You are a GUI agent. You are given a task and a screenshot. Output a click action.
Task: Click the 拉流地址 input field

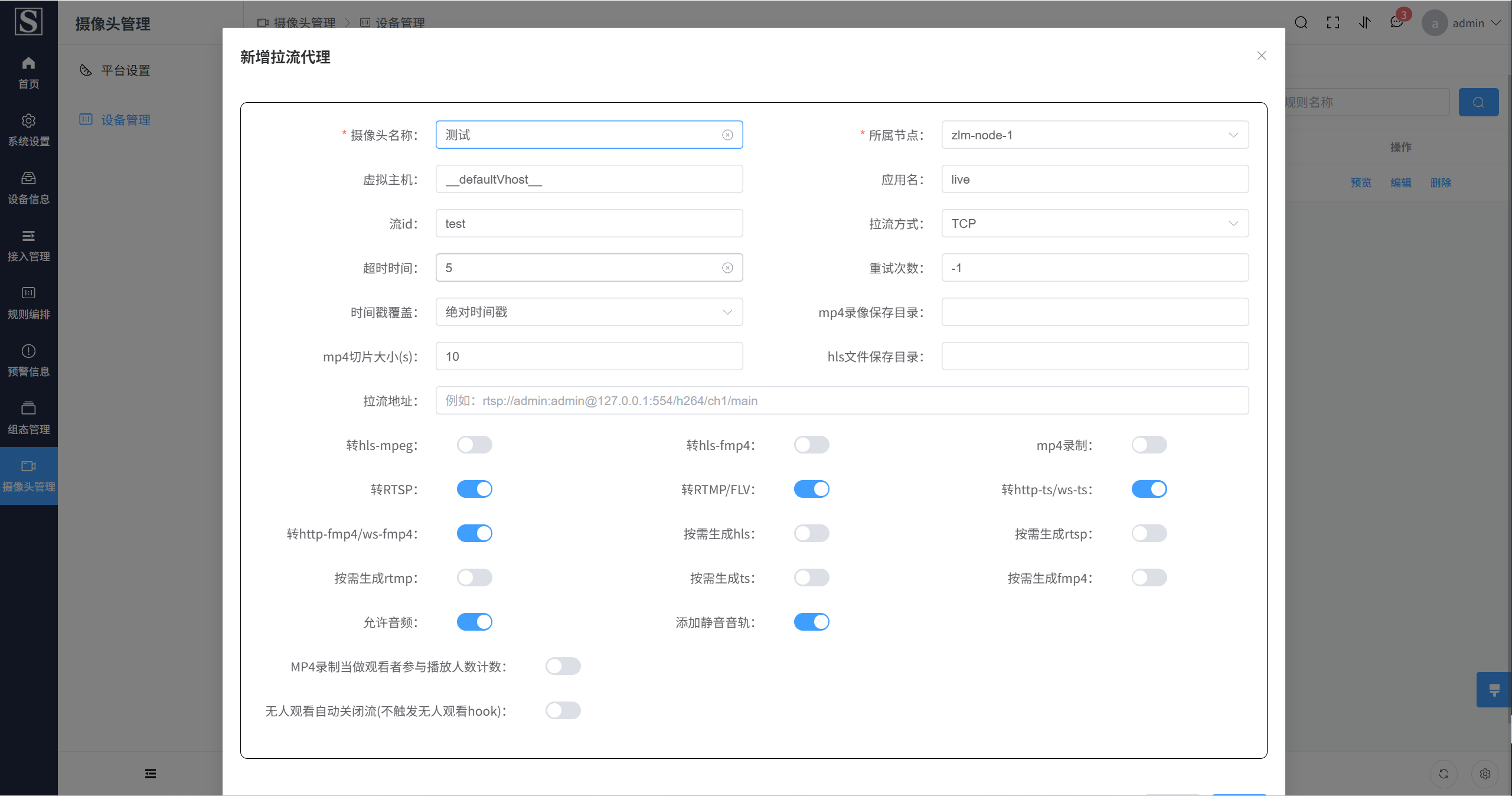(x=842, y=401)
